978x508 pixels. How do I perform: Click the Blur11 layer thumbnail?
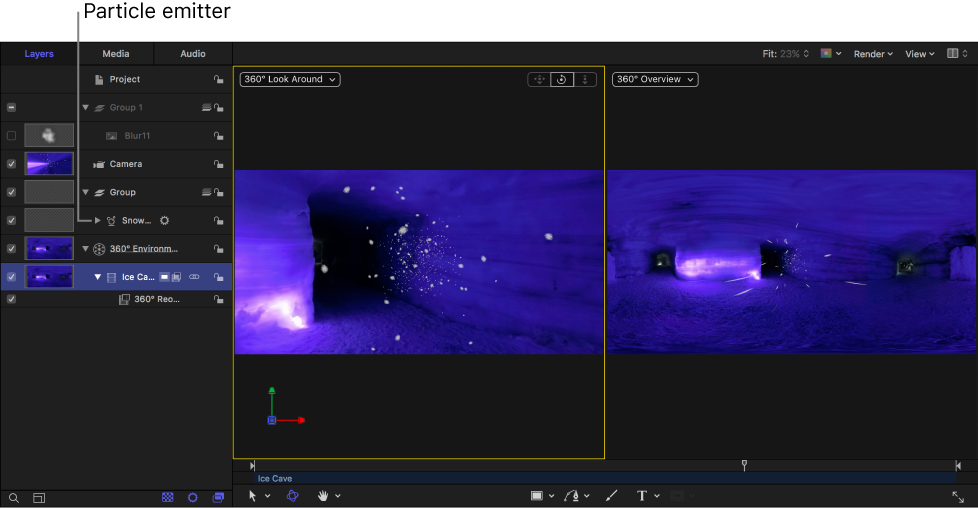coord(49,135)
